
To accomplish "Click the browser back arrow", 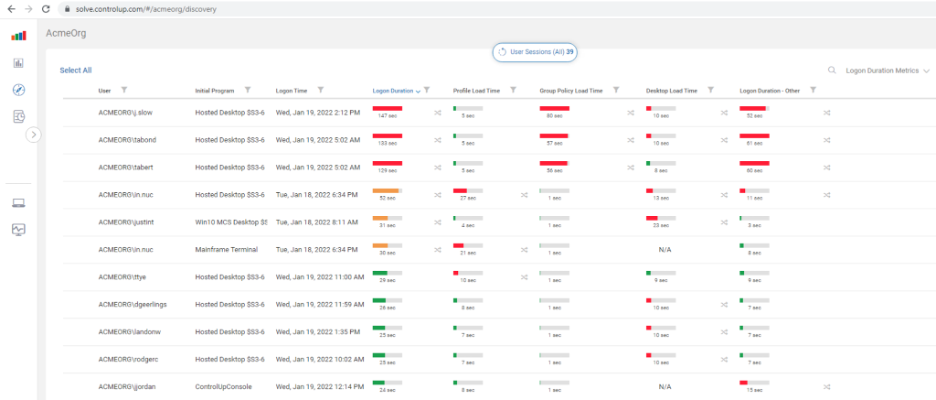I will (11, 10).
